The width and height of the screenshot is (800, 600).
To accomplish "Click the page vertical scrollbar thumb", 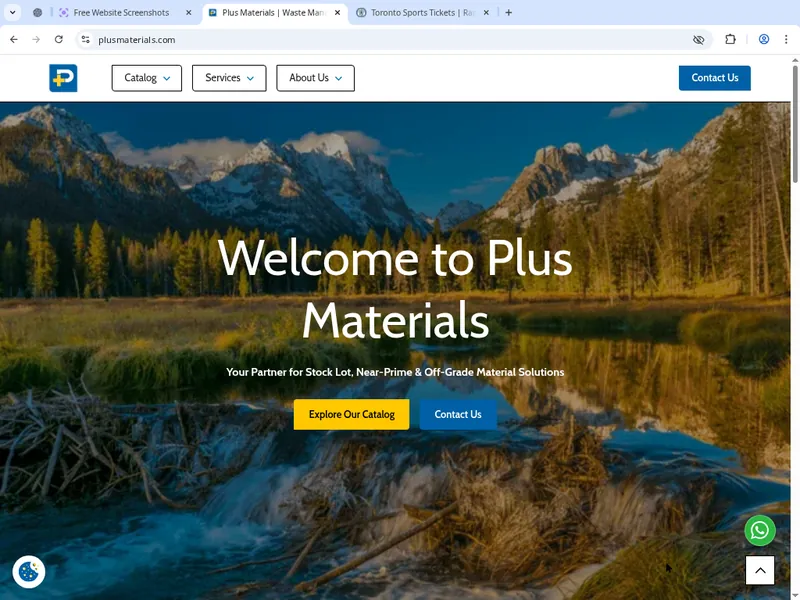I will (795, 123).
